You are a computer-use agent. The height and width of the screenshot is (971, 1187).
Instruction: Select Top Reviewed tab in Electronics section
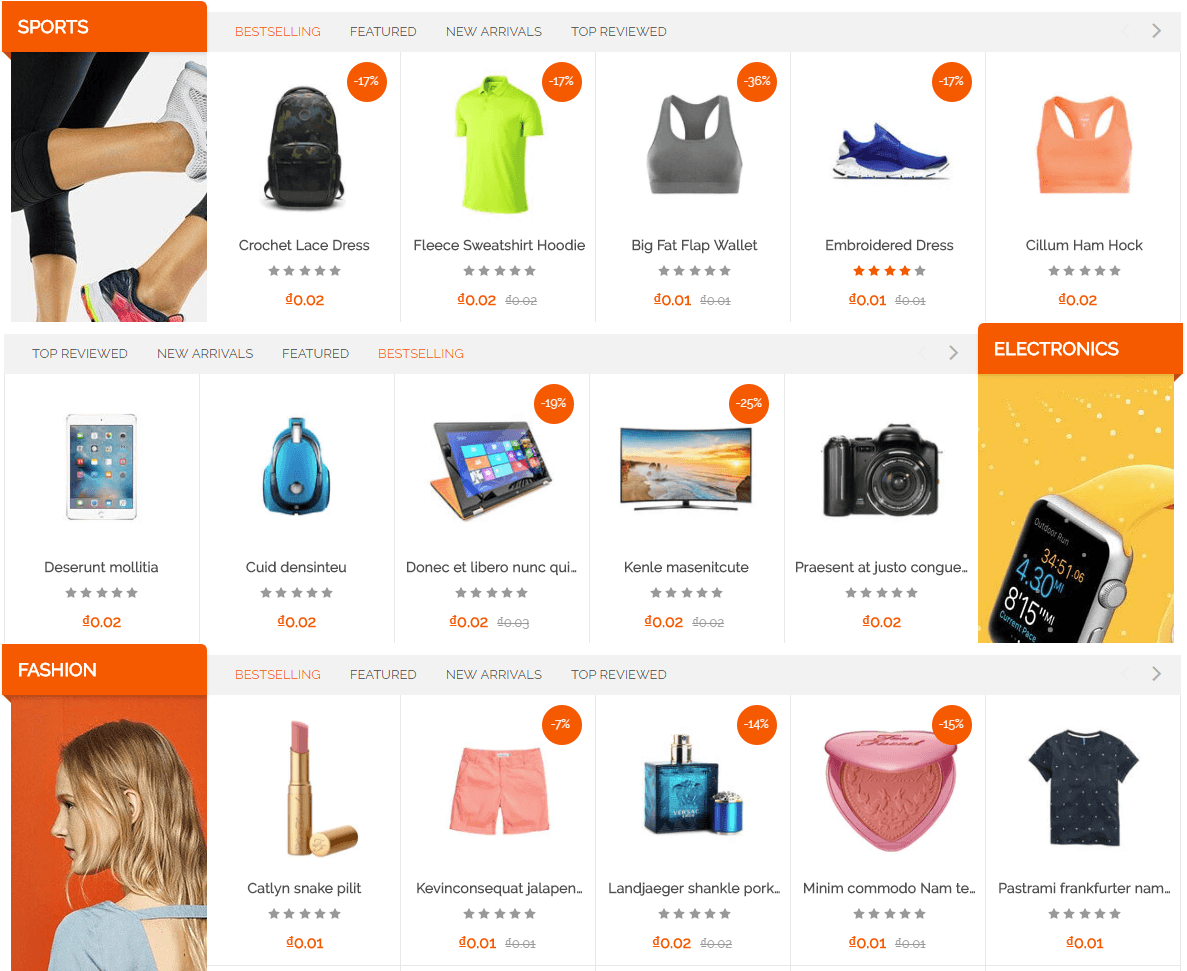79,353
